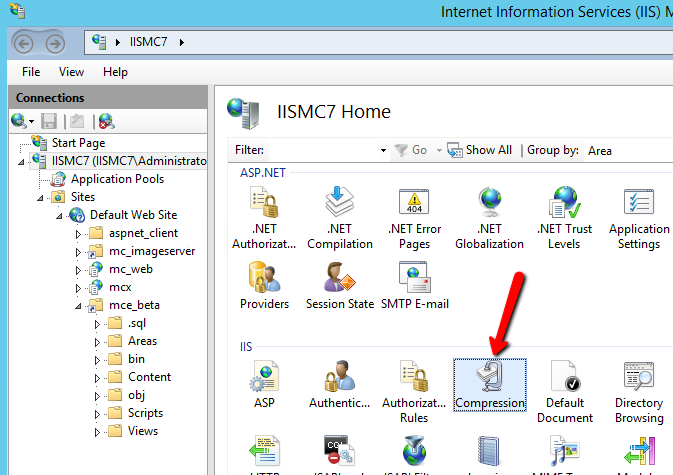The image size is (673, 475).
Task: Expand the aspnet_client folder
Action: tap(78, 234)
